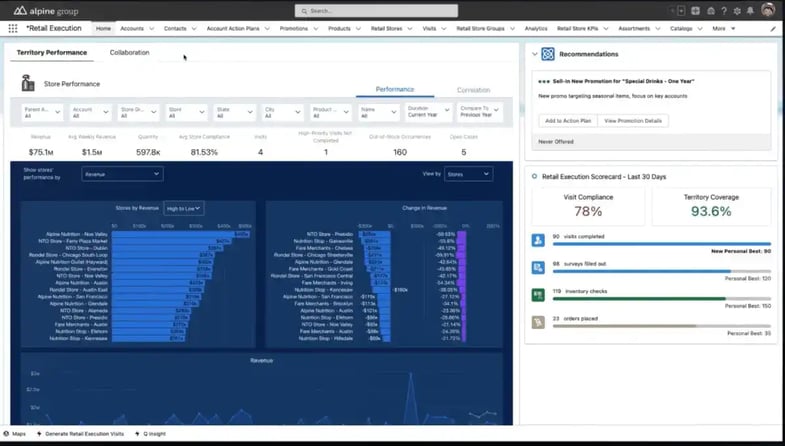The image size is (785, 446).
Task: Open the More navigation menu
Action: (723, 29)
